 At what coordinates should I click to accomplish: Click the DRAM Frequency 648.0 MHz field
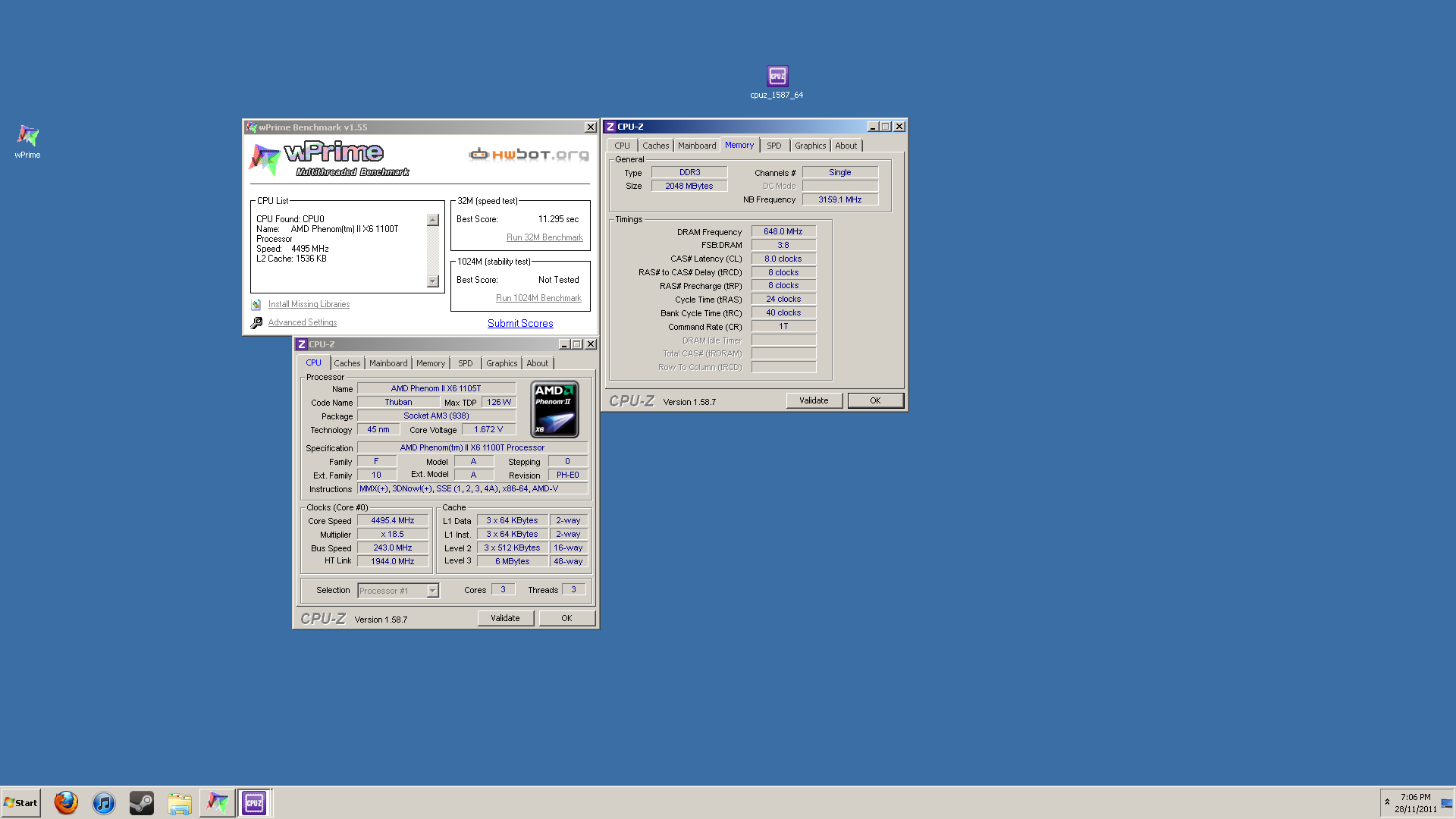(783, 231)
